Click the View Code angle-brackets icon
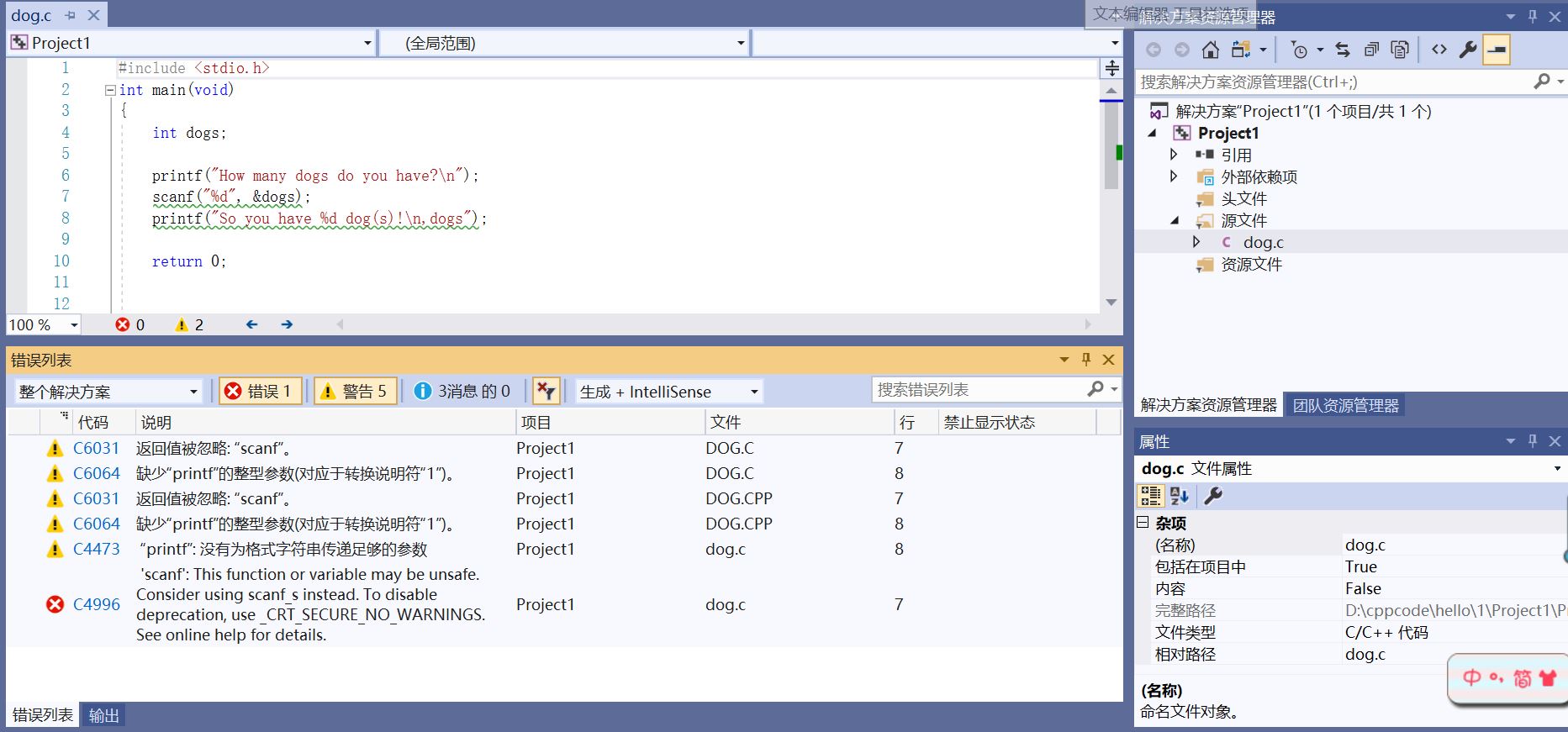 (x=1439, y=50)
